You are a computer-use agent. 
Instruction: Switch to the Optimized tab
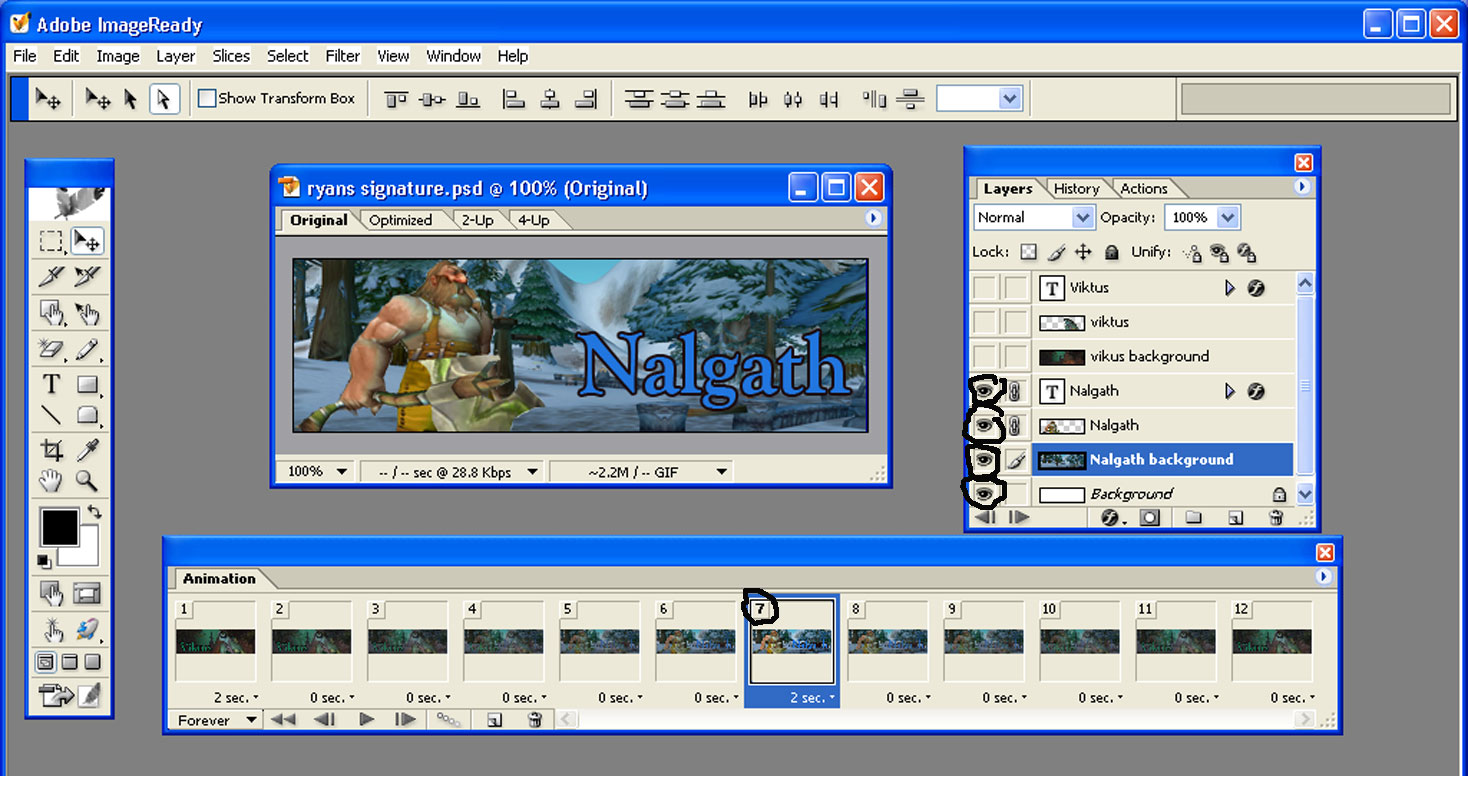coord(400,220)
